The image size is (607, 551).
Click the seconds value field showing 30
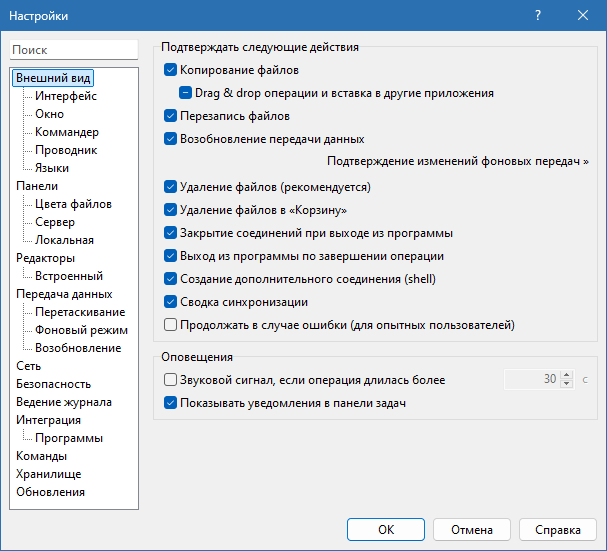pyautogui.click(x=532, y=379)
